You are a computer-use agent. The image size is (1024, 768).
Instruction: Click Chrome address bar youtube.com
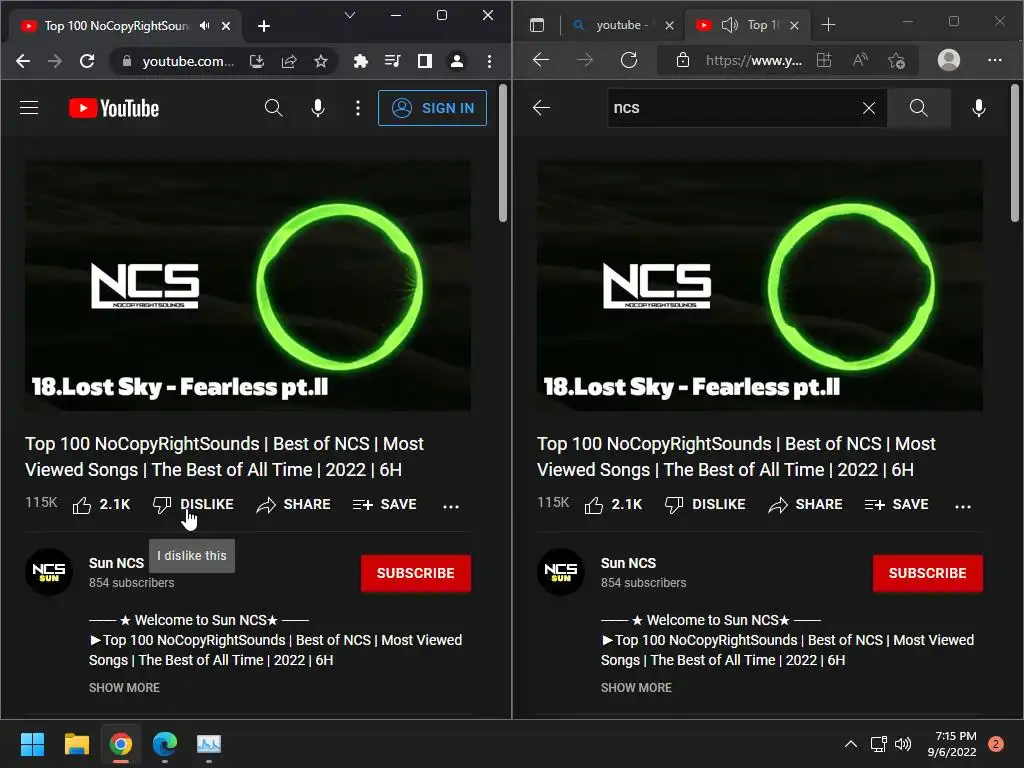click(x=187, y=61)
